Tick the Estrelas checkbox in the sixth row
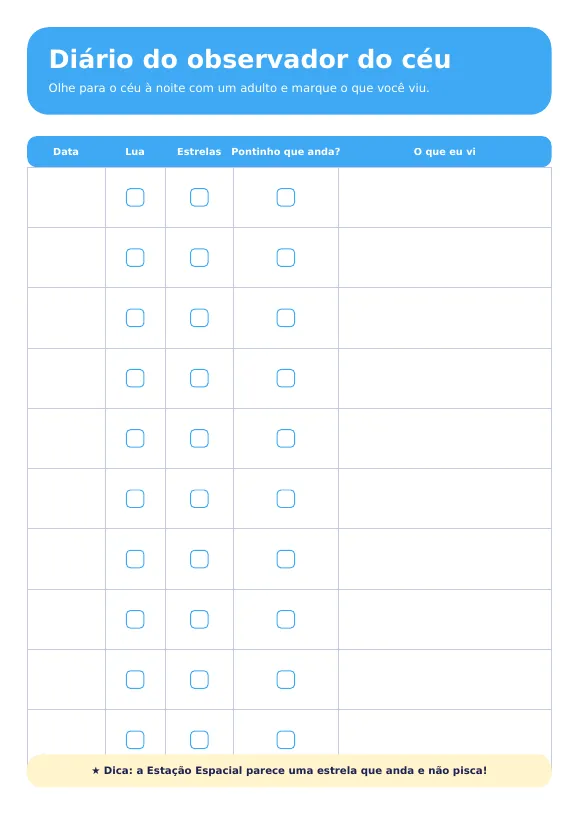This screenshot has height=819, width=579. [x=199, y=499]
